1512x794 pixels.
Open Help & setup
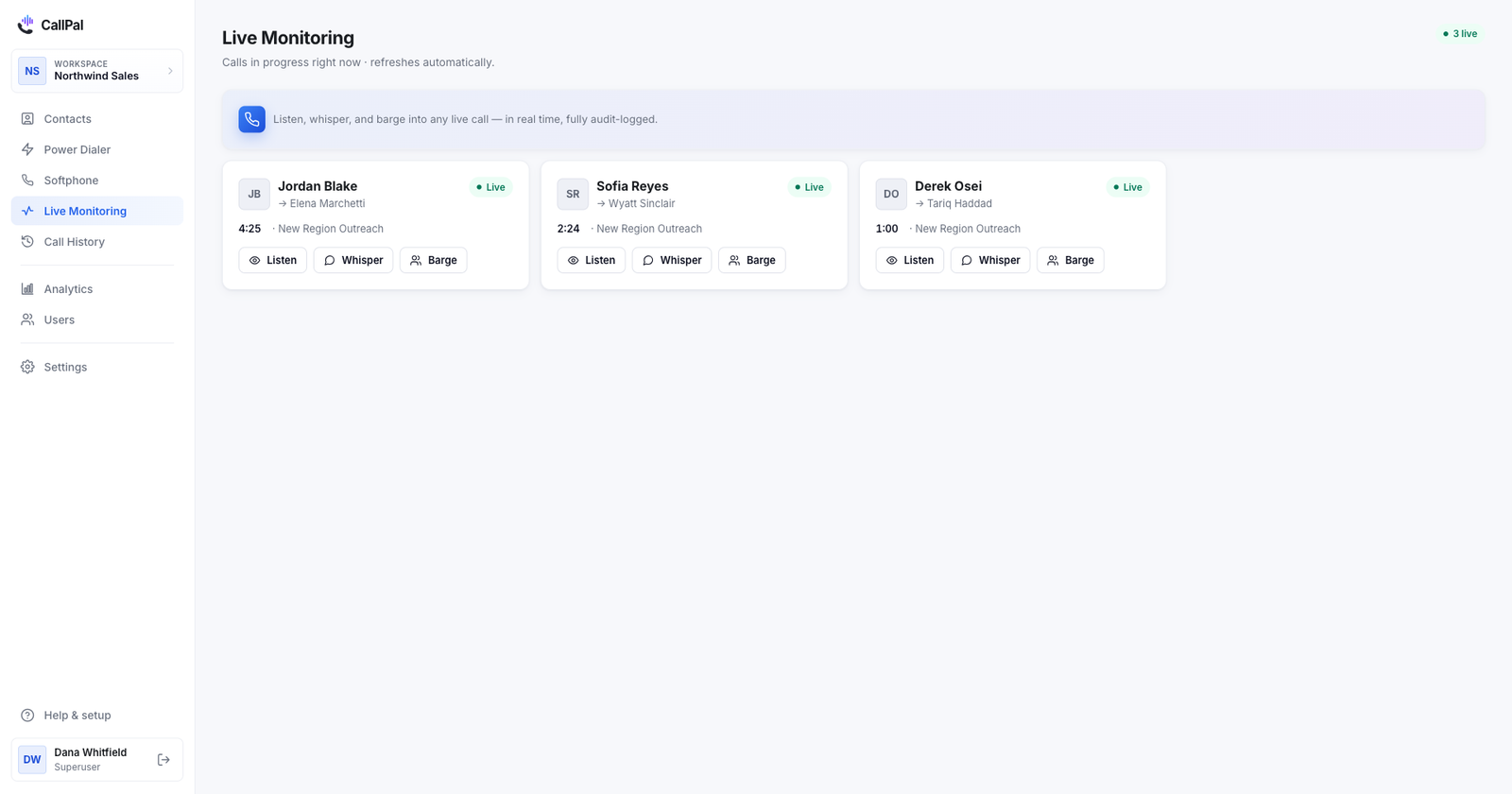point(97,716)
